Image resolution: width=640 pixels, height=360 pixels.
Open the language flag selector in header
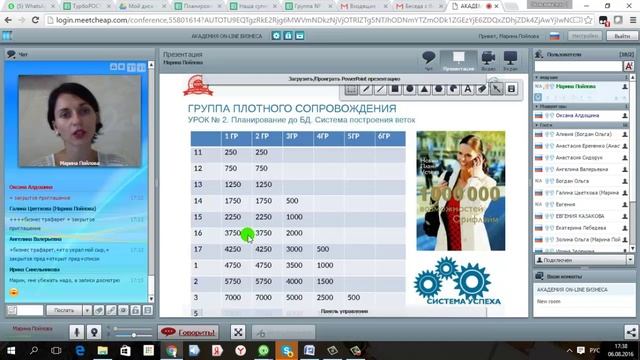[x=554, y=36]
